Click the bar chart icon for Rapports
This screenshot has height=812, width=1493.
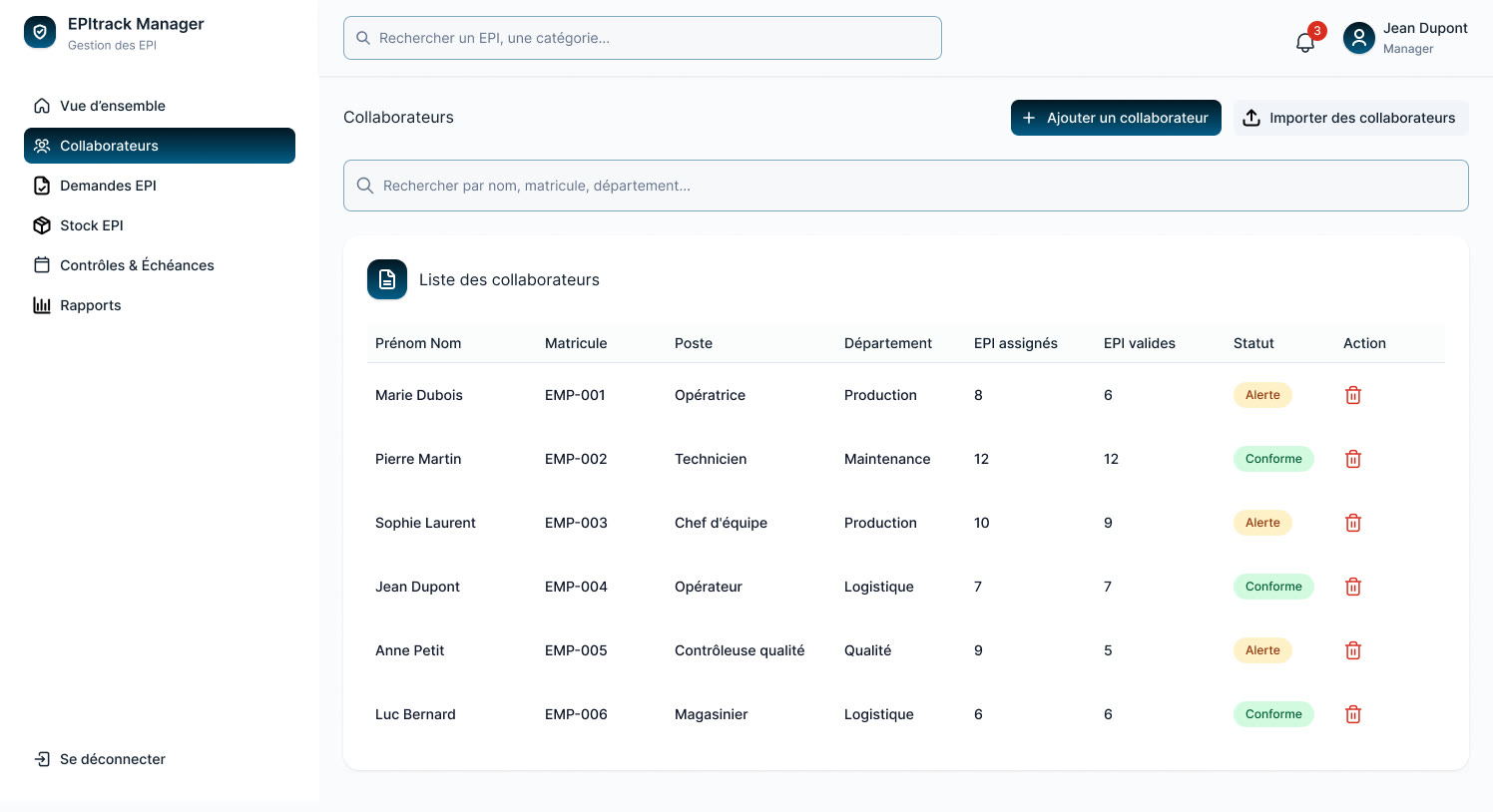[42, 305]
